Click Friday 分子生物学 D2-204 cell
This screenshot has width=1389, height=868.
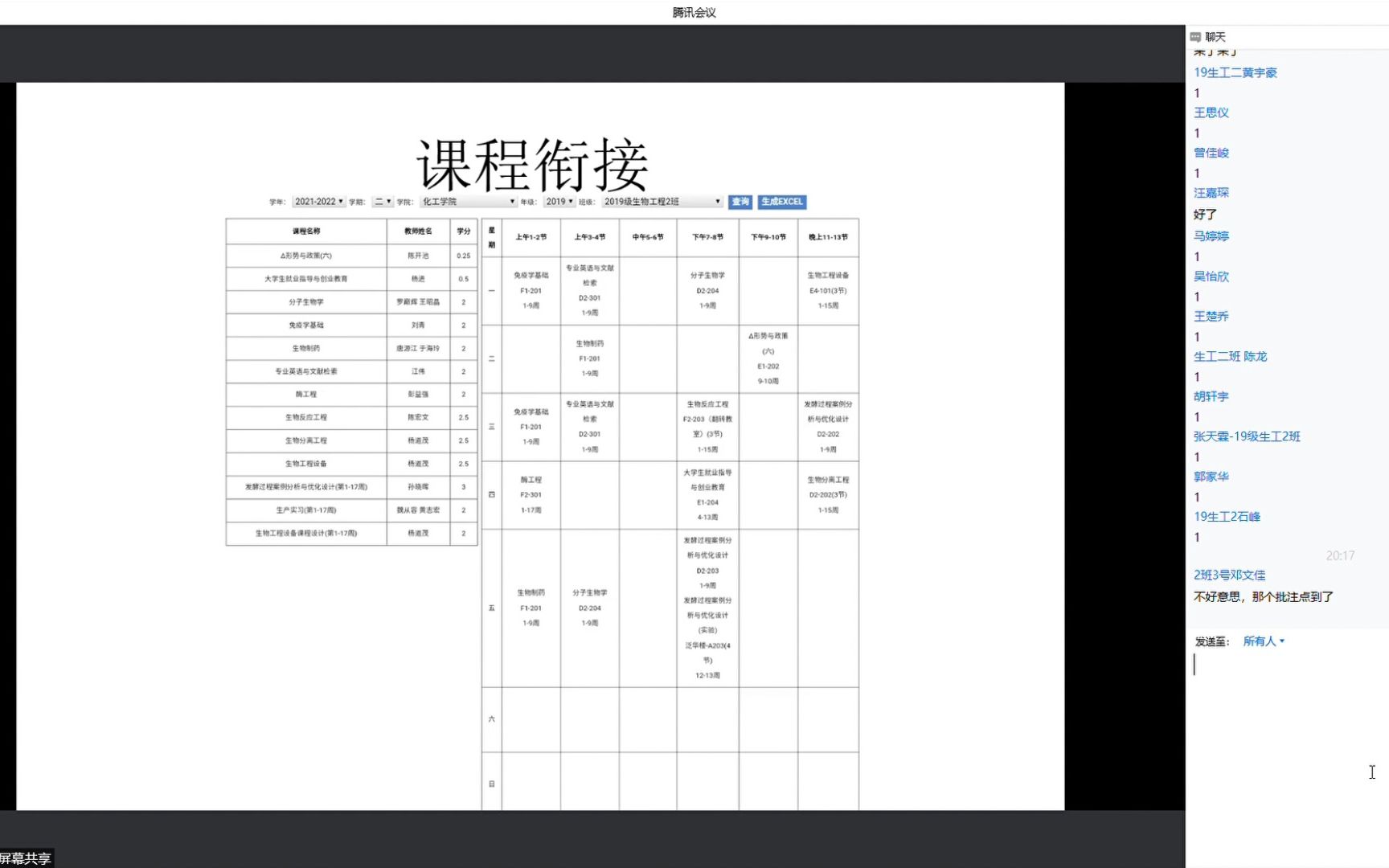tap(590, 608)
